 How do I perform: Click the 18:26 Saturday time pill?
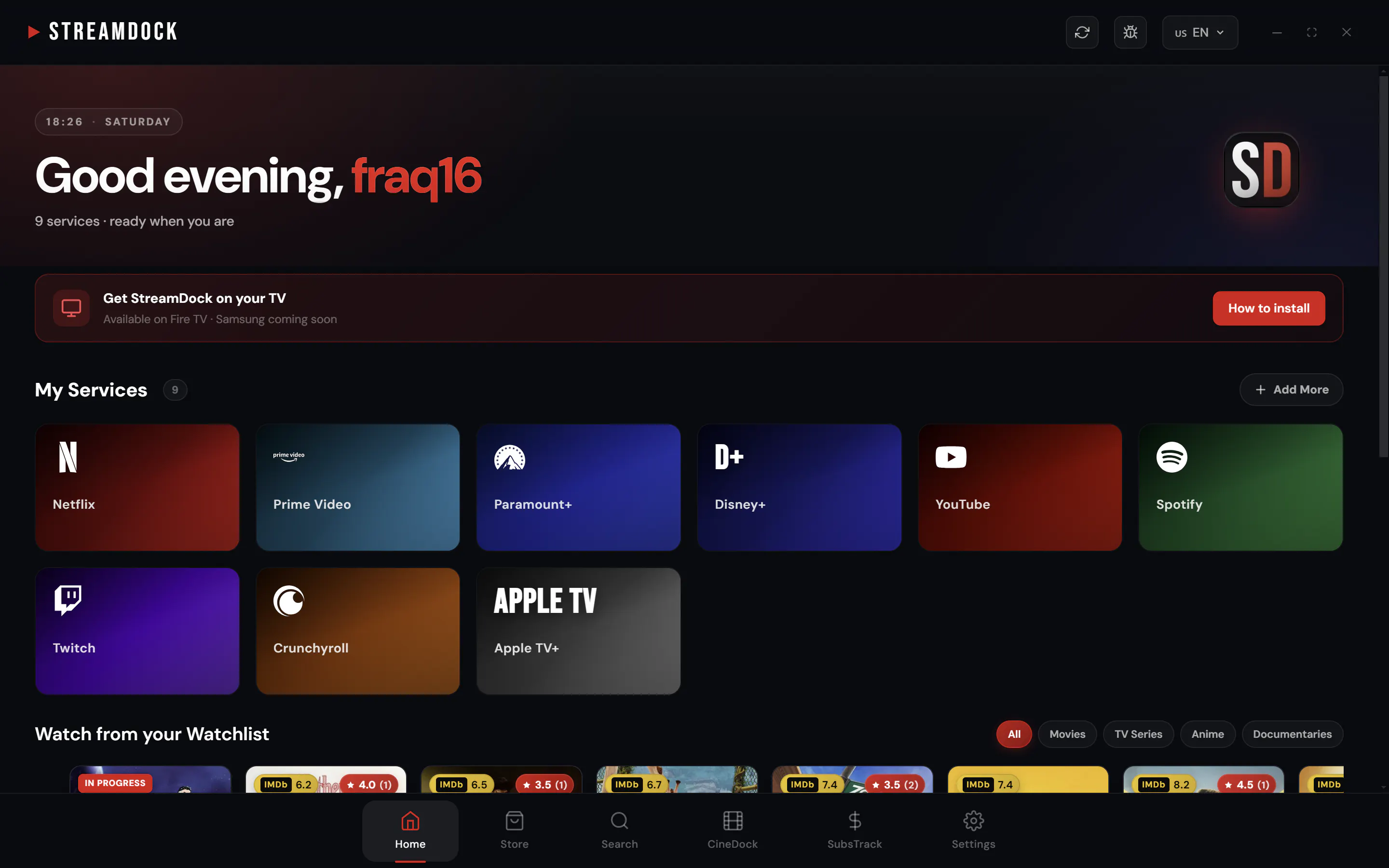(x=109, y=122)
